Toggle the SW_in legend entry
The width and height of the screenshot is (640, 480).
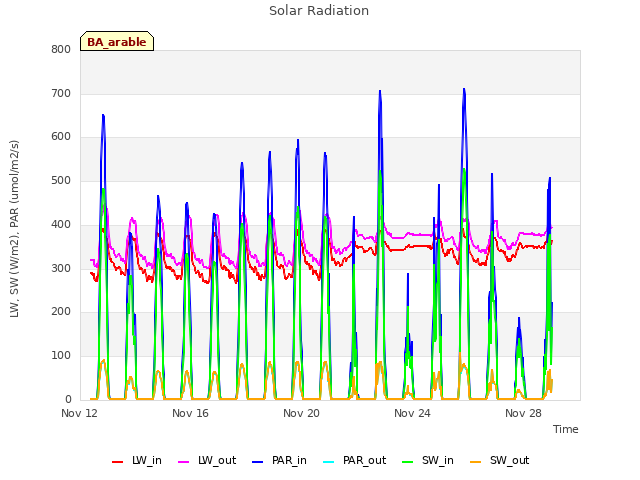[428, 460]
